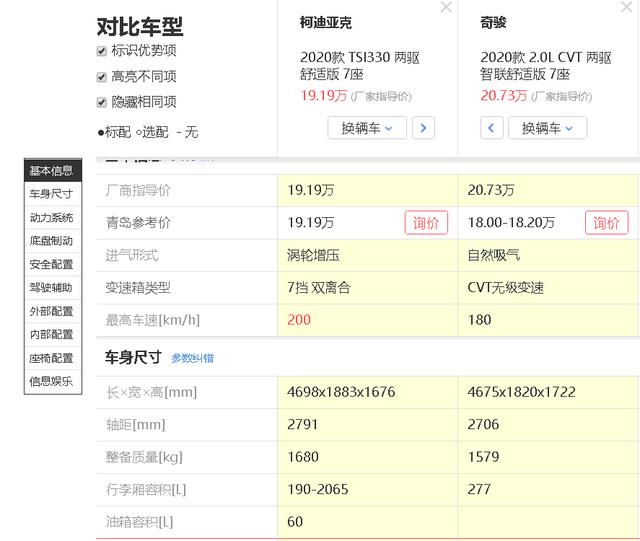Select the red 200 top speed value
The height and width of the screenshot is (541, 640).
299,320
